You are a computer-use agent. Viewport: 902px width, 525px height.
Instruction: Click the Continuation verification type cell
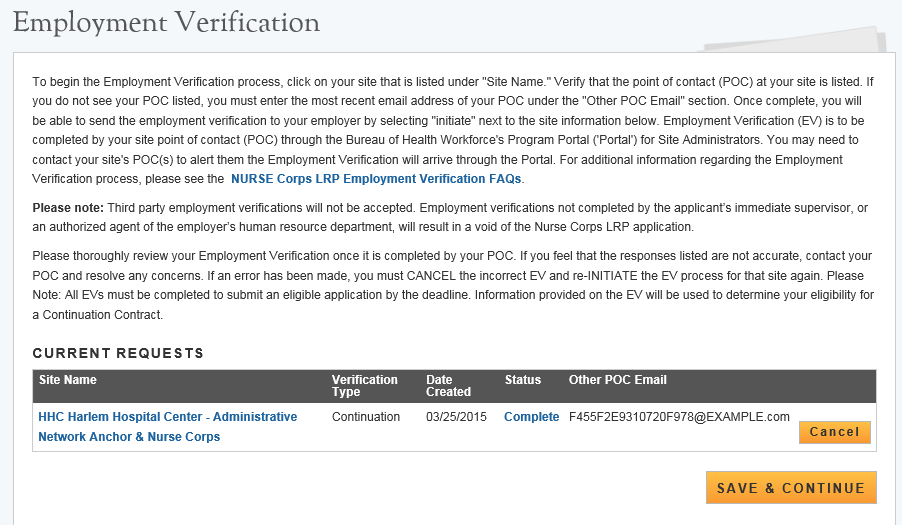[366, 417]
